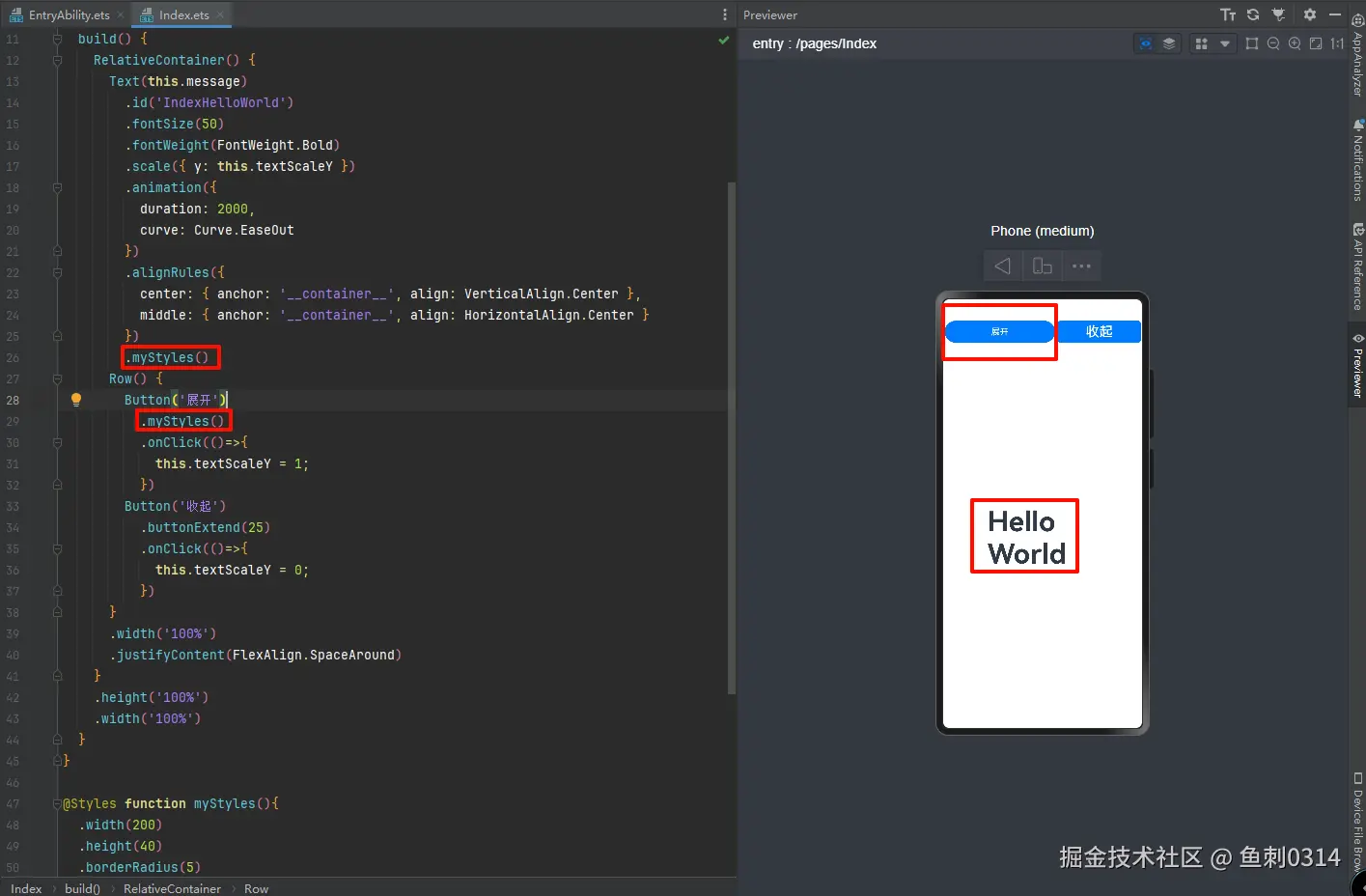Toggle the Previewer side tab
This screenshot has width=1366, height=896.
[x=1357, y=365]
